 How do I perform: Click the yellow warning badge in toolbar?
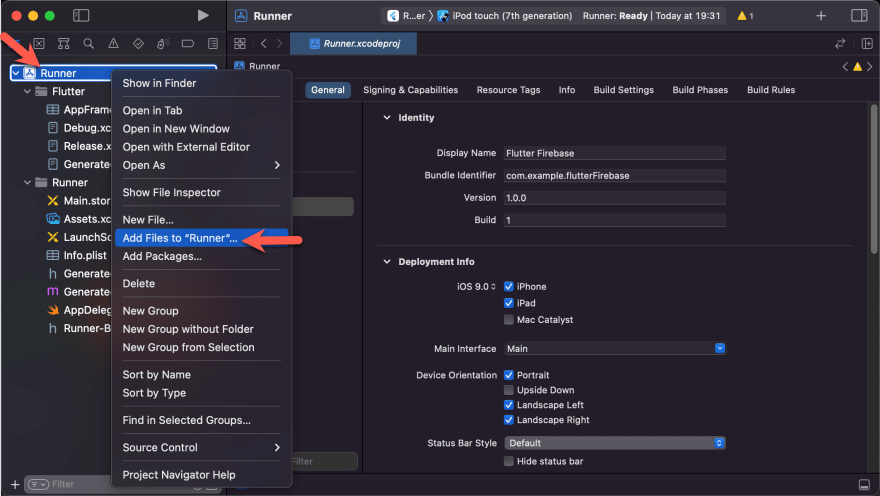[745, 16]
